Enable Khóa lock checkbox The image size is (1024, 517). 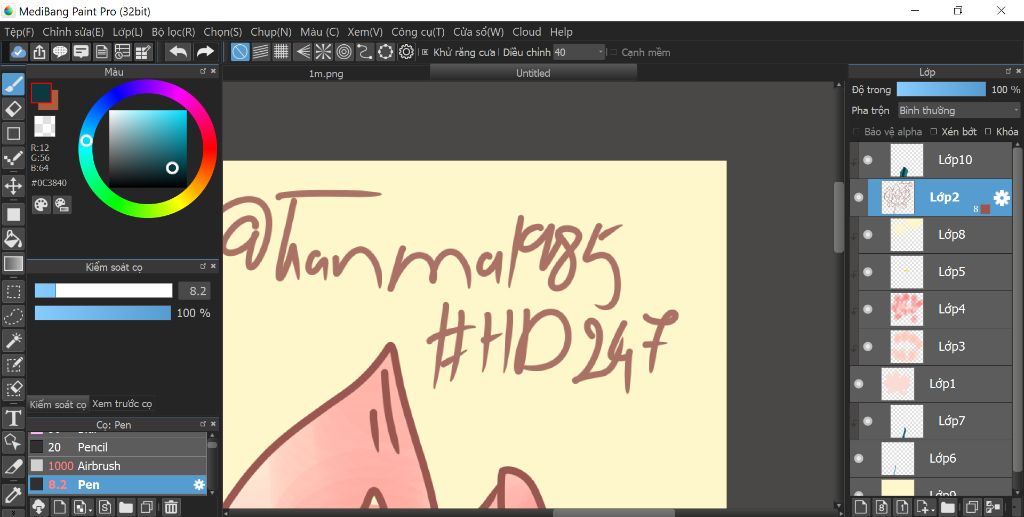988,132
